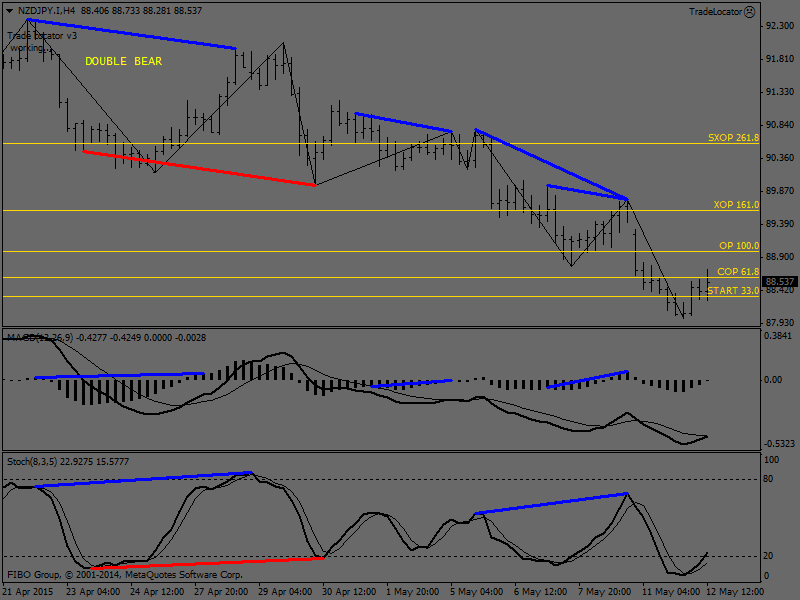This screenshot has width=800, height=600.
Task: Select the OP 100.0 level label
Action: (x=739, y=245)
